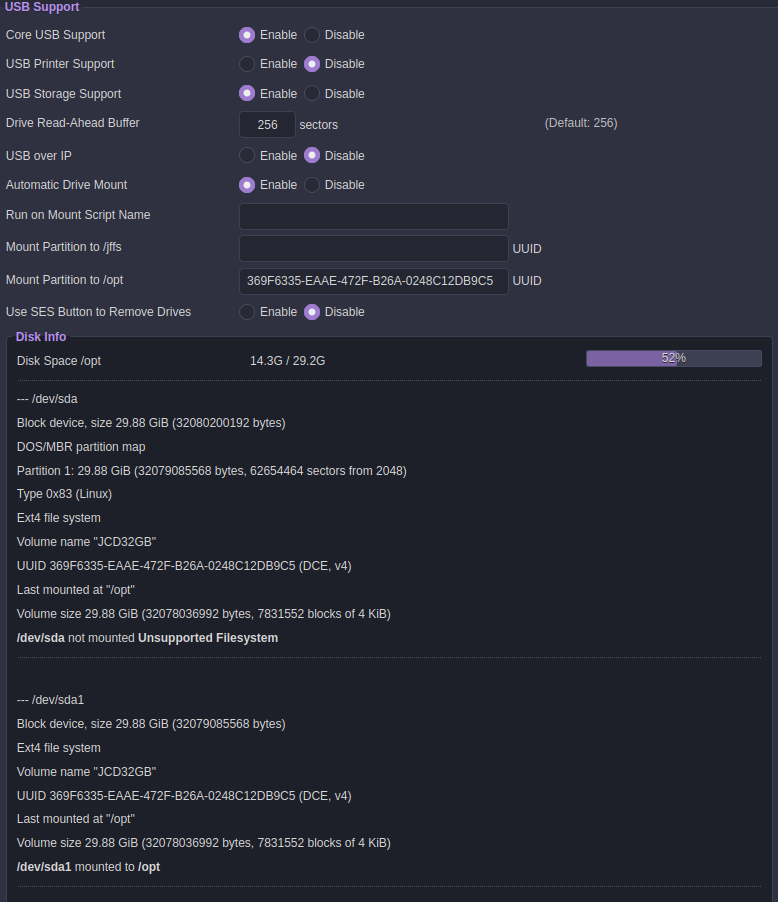Image resolution: width=778 pixels, height=902 pixels.
Task: Enable USB Printer Support
Action: [x=247, y=64]
